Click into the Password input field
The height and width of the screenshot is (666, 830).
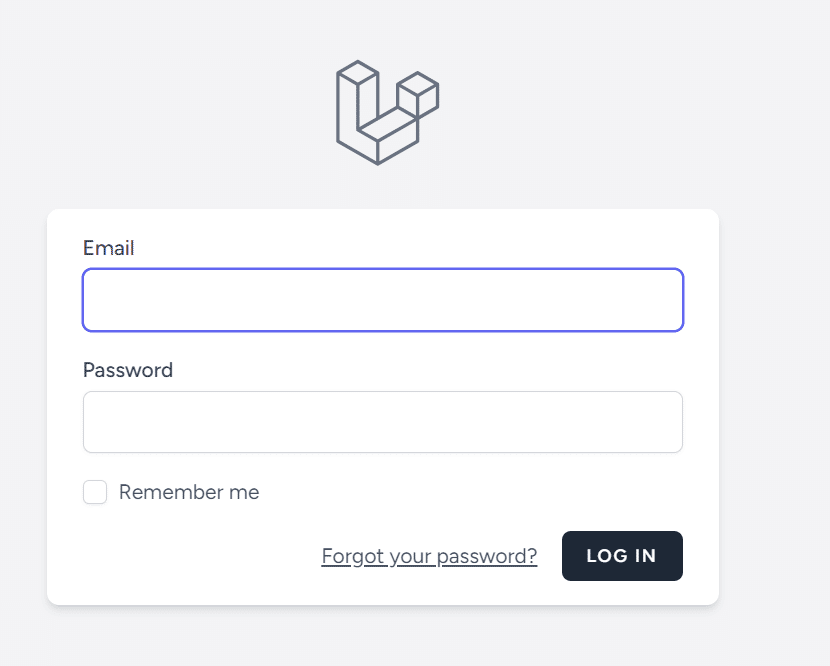[383, 422]
